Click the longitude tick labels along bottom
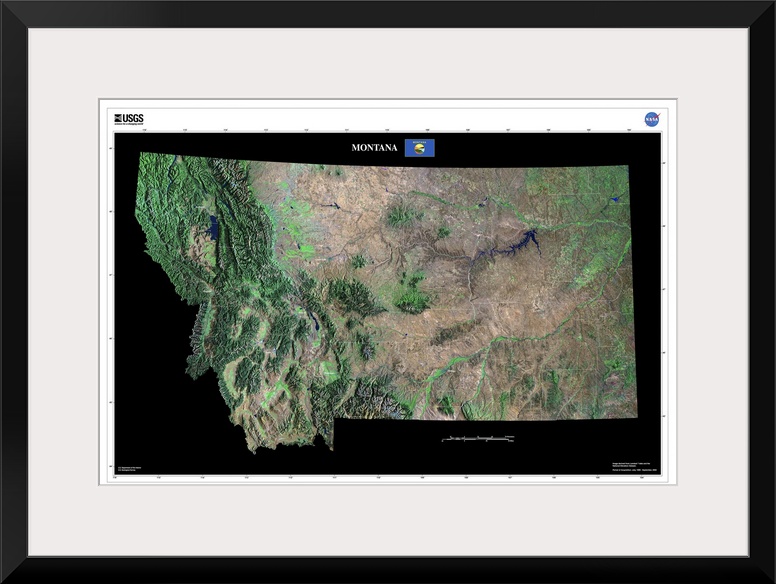 click(388, 478)
